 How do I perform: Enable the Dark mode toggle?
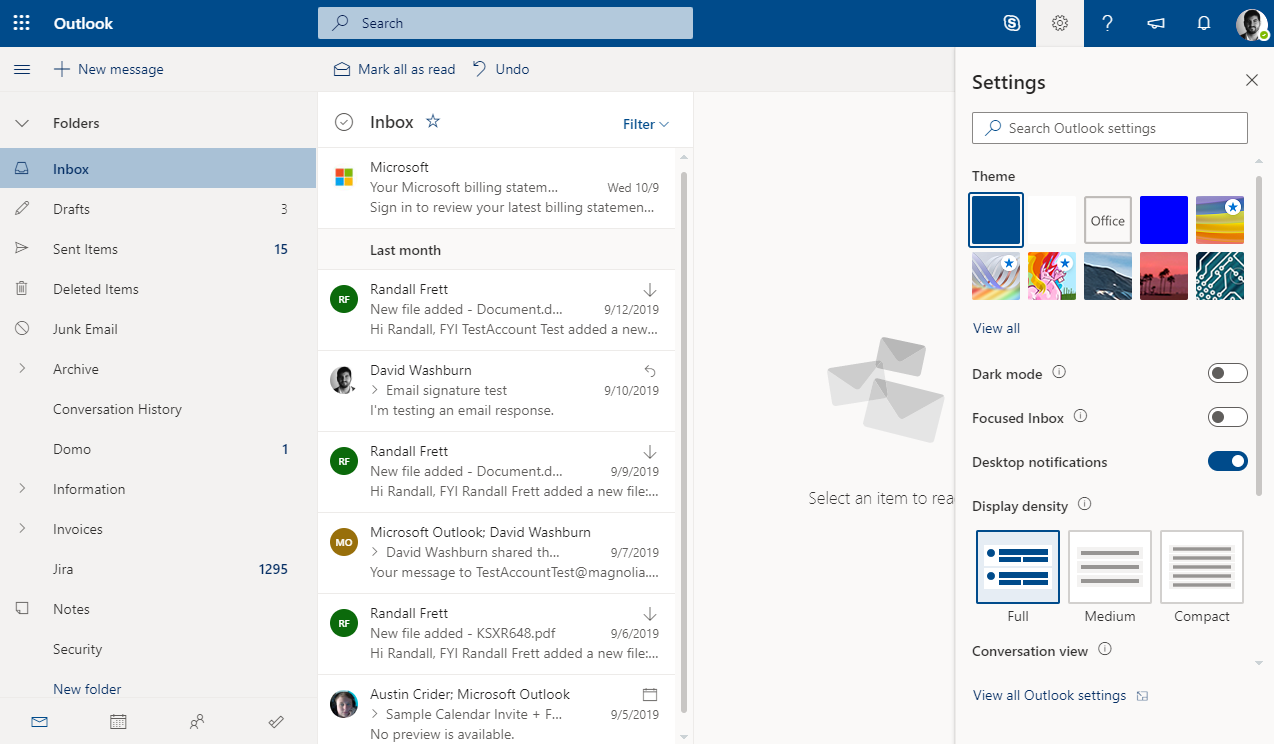1227,373
